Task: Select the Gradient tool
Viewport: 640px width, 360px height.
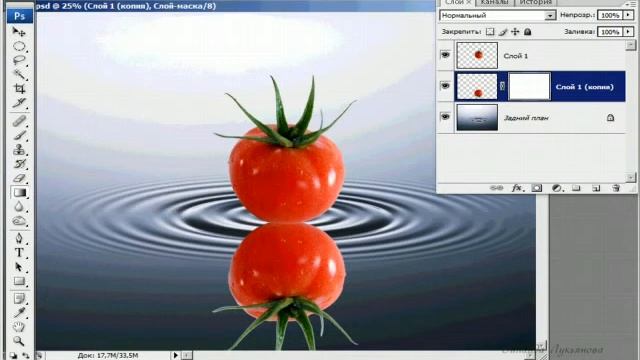Action: (x=19, y=192)
